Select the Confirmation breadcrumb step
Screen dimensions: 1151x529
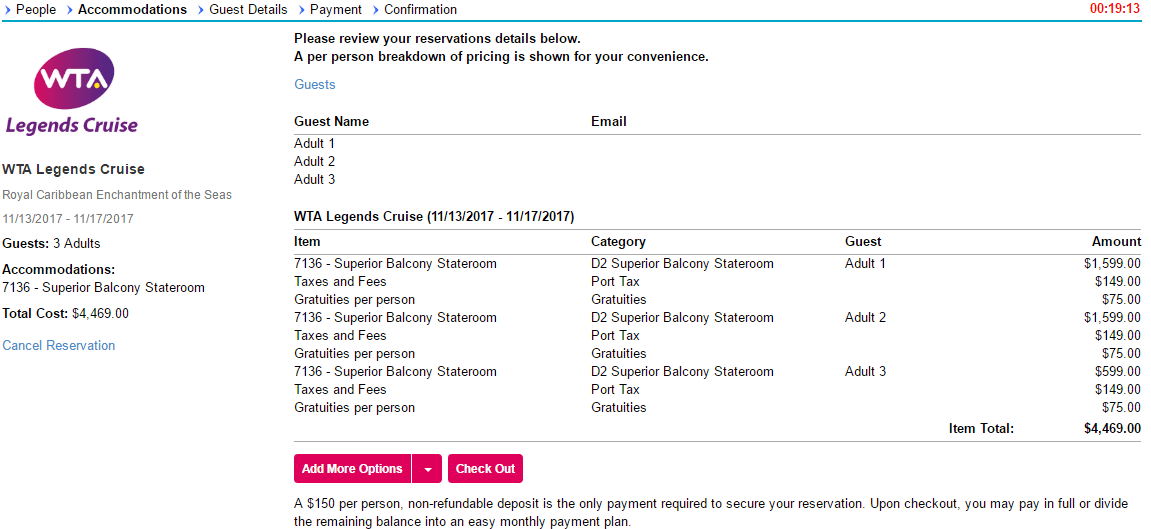click(420, 10)
